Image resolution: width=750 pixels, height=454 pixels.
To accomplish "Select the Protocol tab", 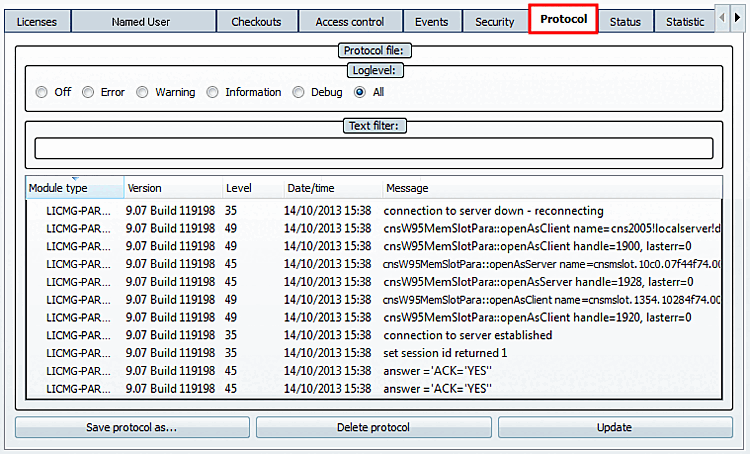I will pyautogui.click(x=563, y=19).
